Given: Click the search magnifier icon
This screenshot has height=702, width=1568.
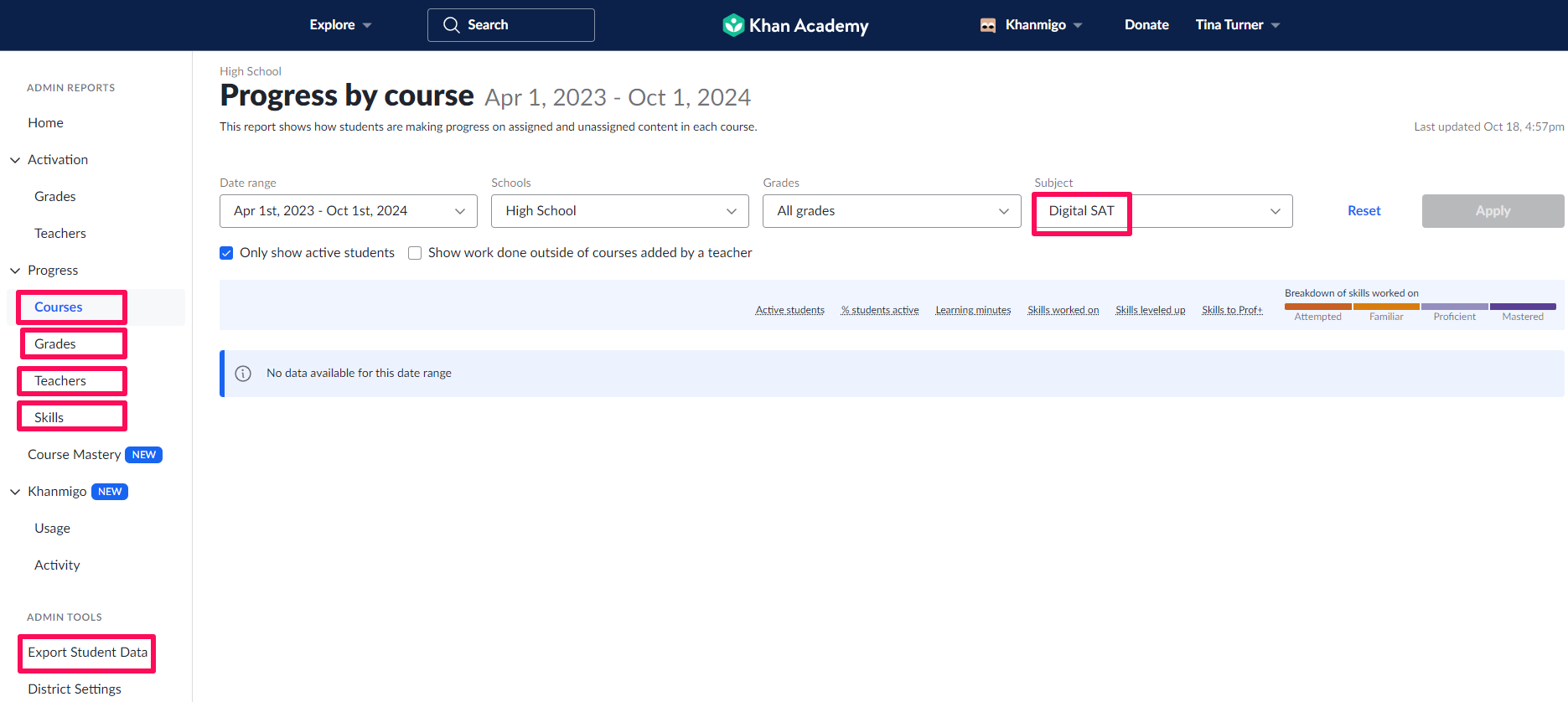Looking at the screenshot, I should coord(451,25).
